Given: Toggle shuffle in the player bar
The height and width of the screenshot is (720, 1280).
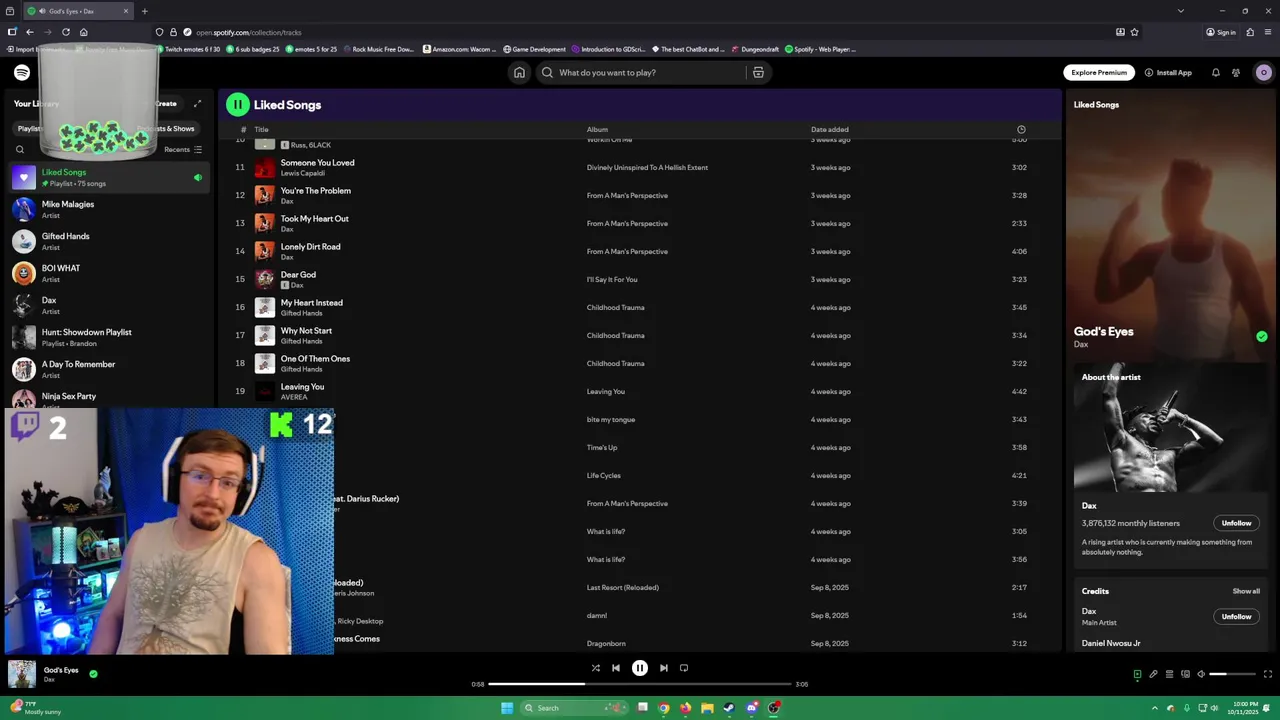Looking at the screenshot, I should (595, 668).
